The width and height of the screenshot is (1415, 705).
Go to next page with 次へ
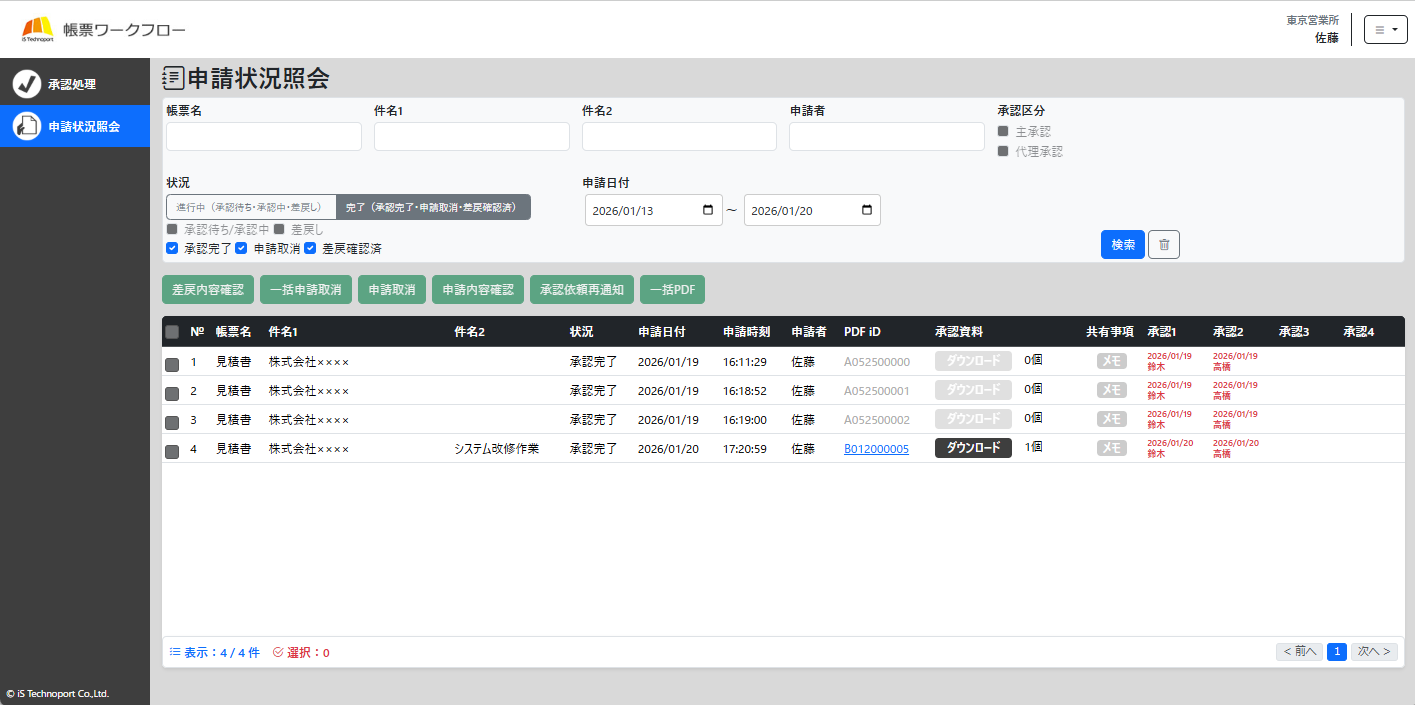pyautogui.click(x=1374, y=652)
